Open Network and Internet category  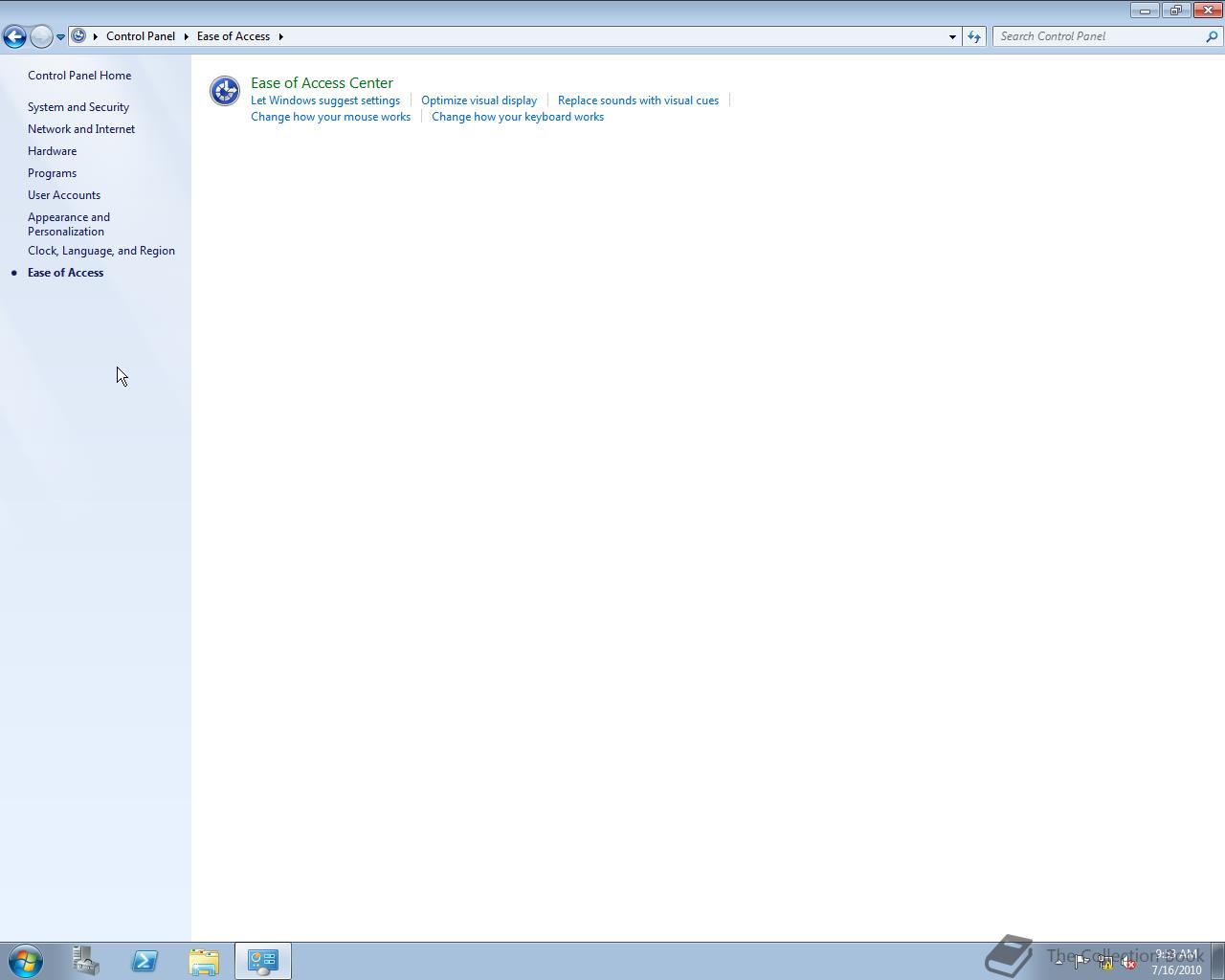coord(81,129)
